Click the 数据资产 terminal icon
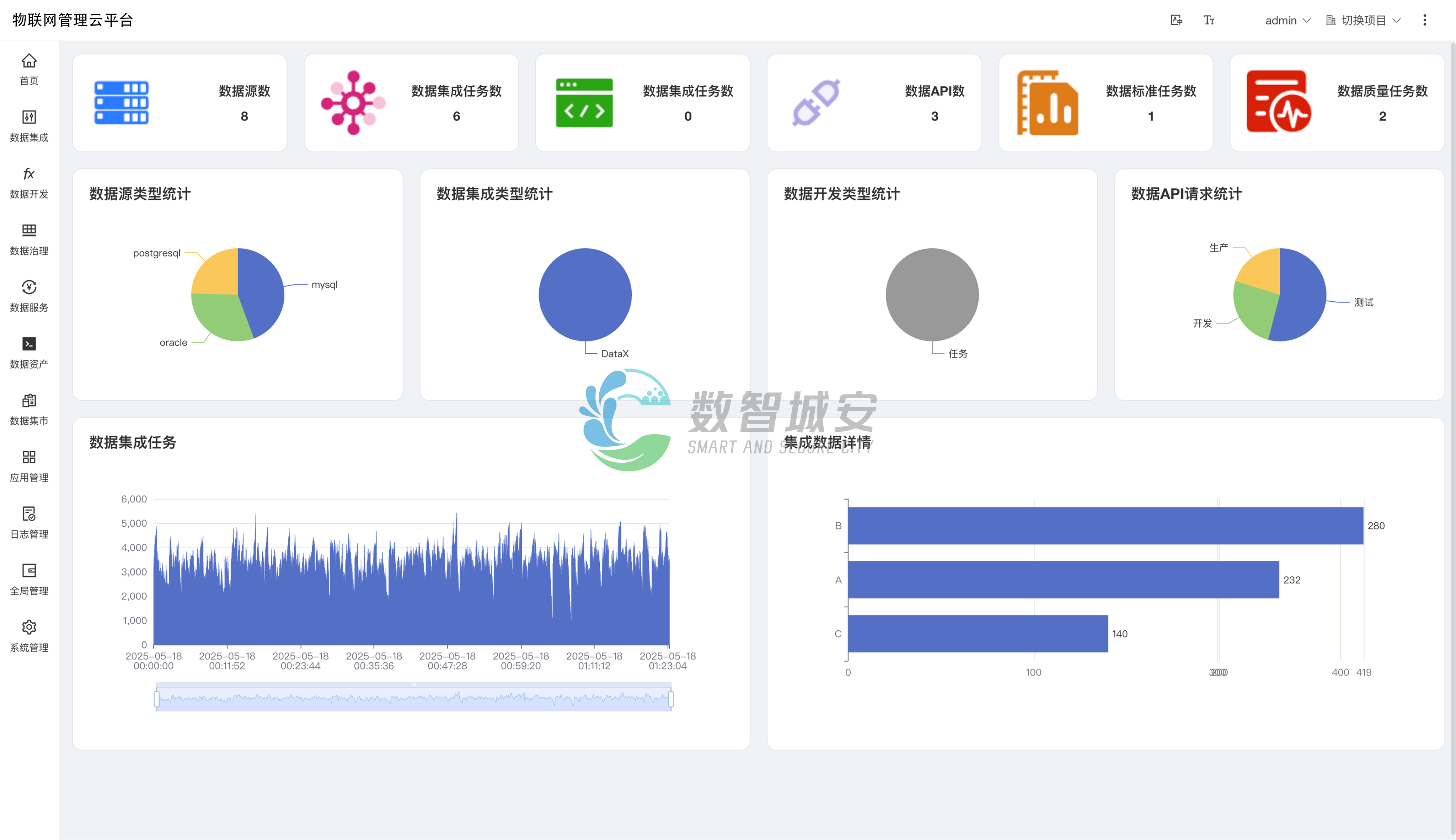The width and height of the screenshot is (1456, 840). coord(29,343)
